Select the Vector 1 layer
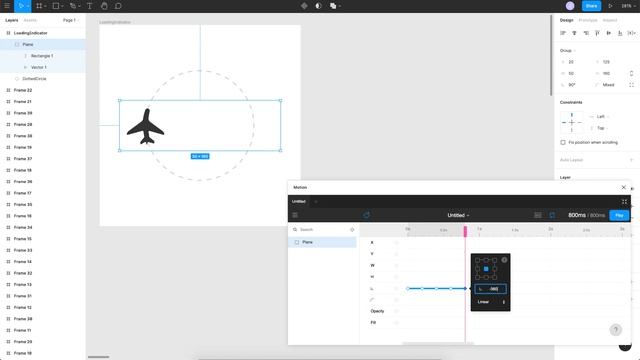The image size is (640, 360). (x=43, y=67)
